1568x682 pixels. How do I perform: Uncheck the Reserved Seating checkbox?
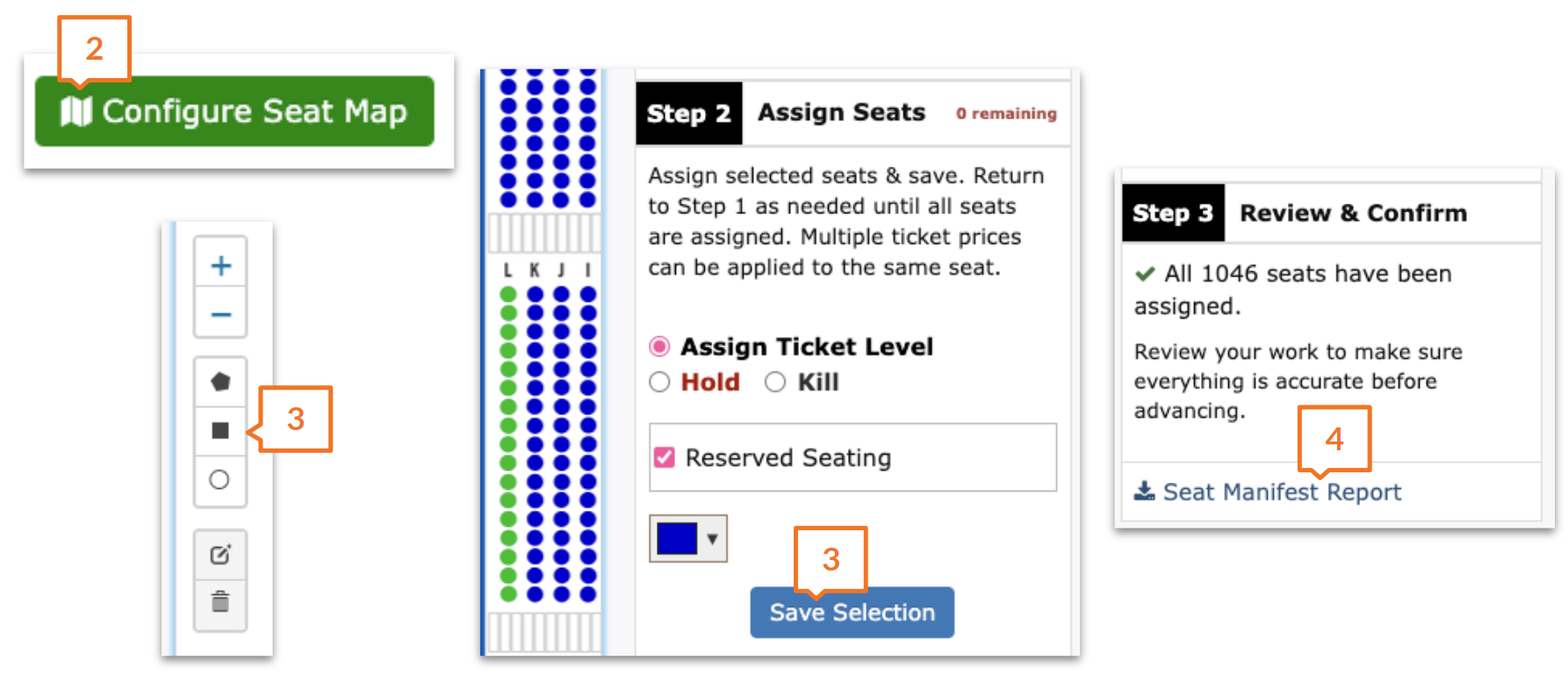click(665, 457)
